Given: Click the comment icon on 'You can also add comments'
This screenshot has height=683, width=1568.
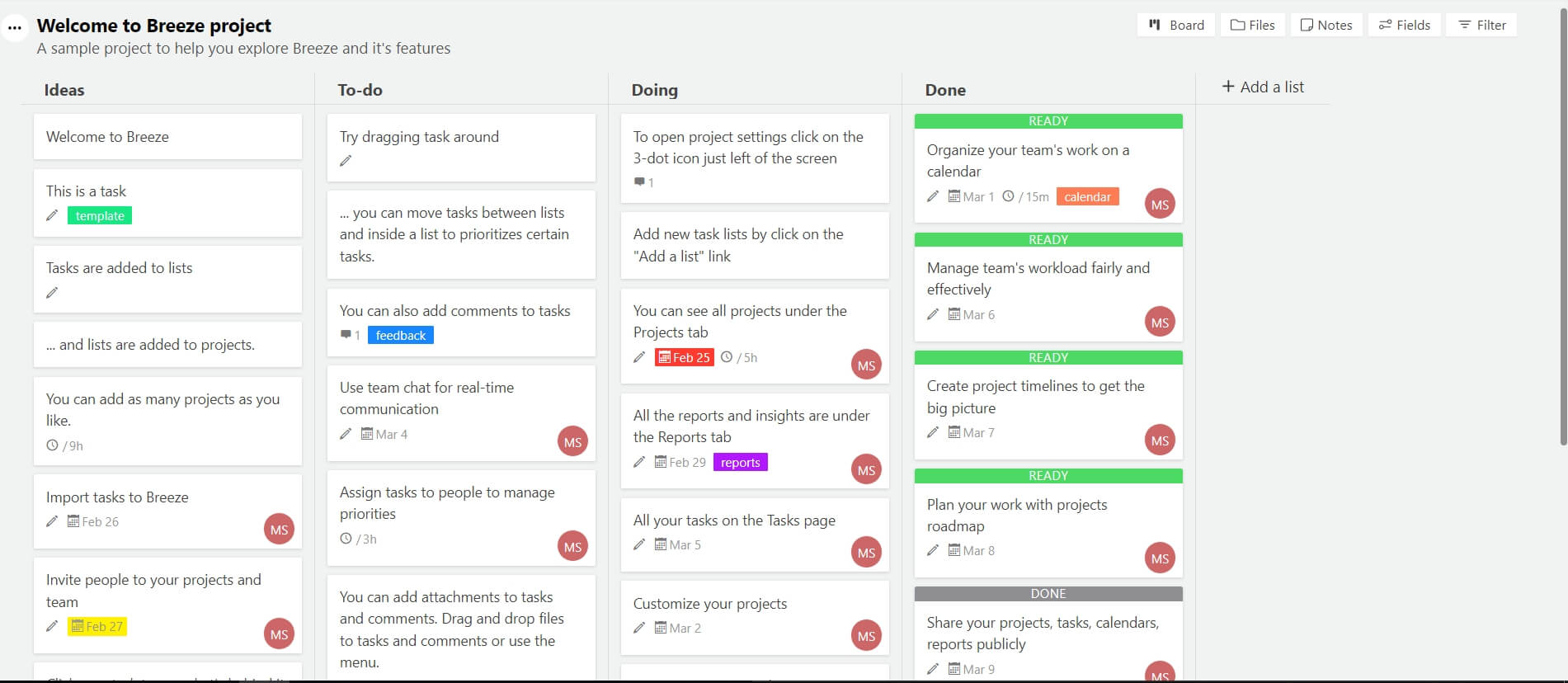Looking at the screenshot, I should coord(346,335).
